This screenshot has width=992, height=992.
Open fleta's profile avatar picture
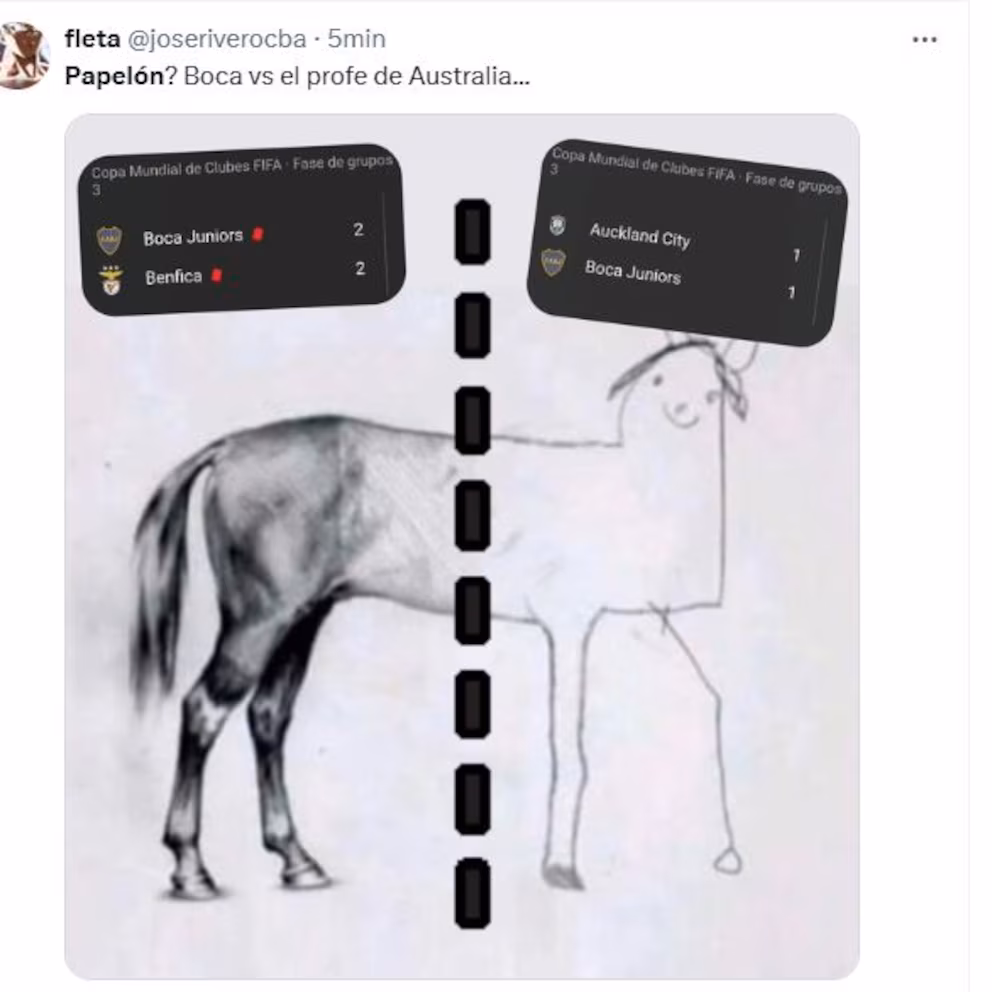click(x=23, y=55)
